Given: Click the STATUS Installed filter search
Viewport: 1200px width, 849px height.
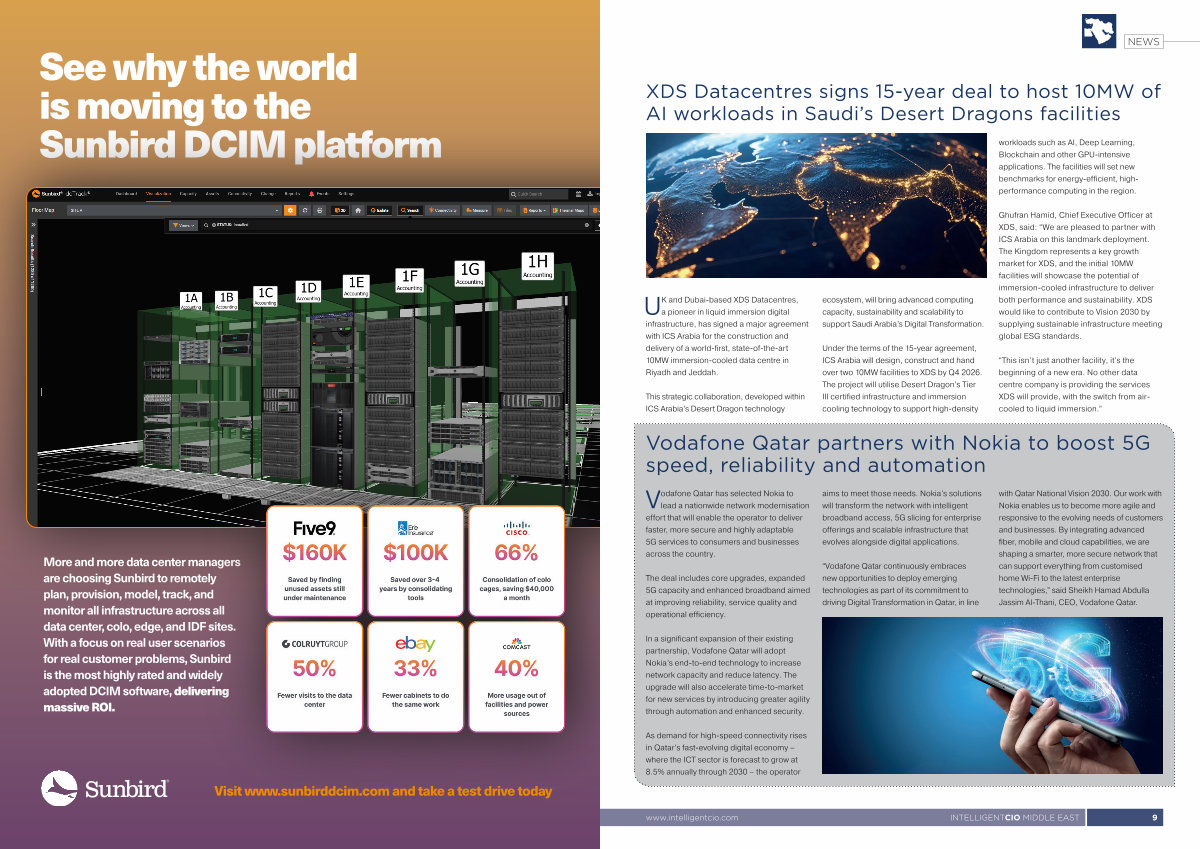Looking at the screenshot, I should pos(230,225).
